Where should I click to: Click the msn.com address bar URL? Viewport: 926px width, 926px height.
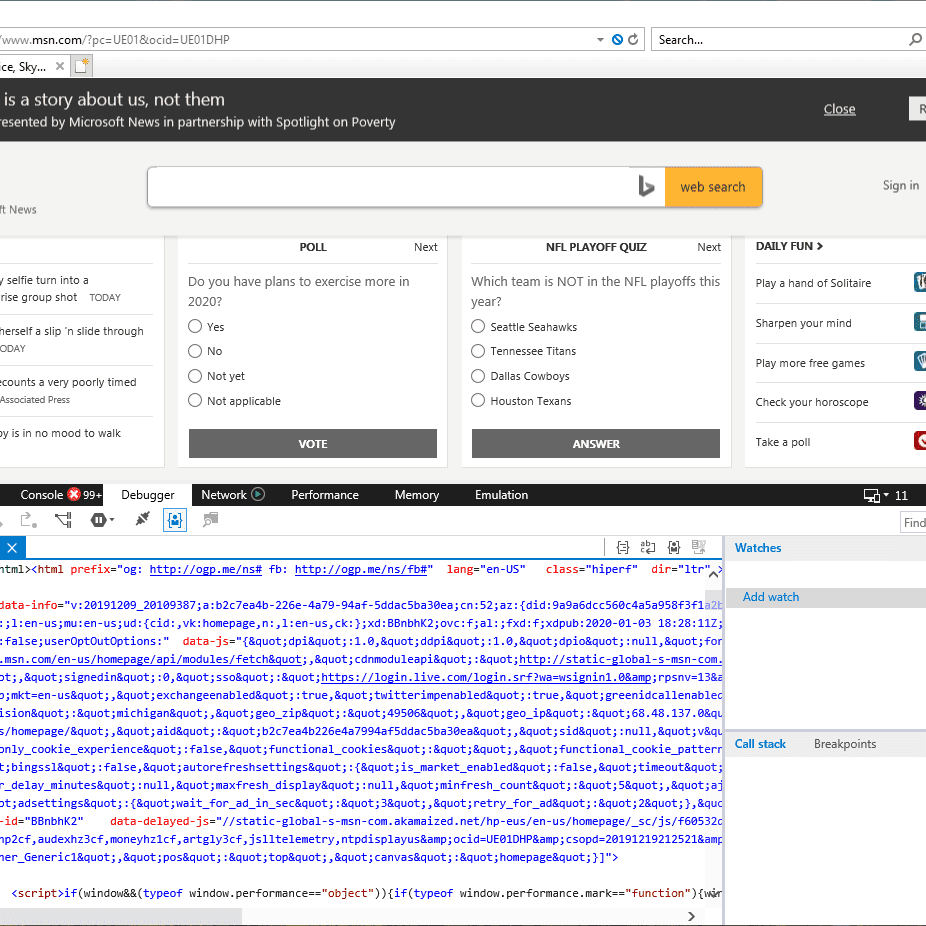[x=116, y=40]
